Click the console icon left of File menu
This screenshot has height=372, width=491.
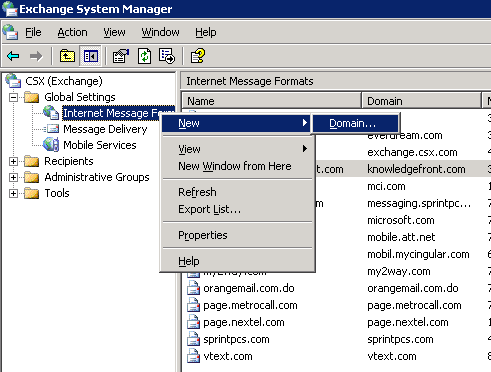point(10,32)
